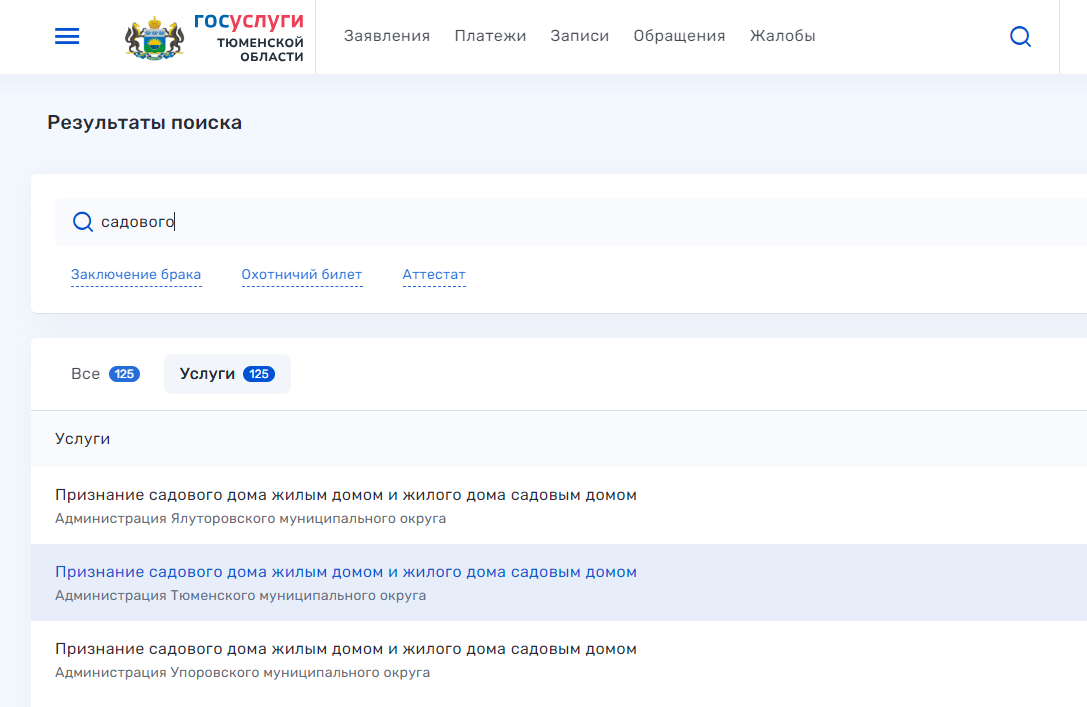Open the Записи menu item
The height and width of the screenshot is (707, 1087).
coord(579,36)
